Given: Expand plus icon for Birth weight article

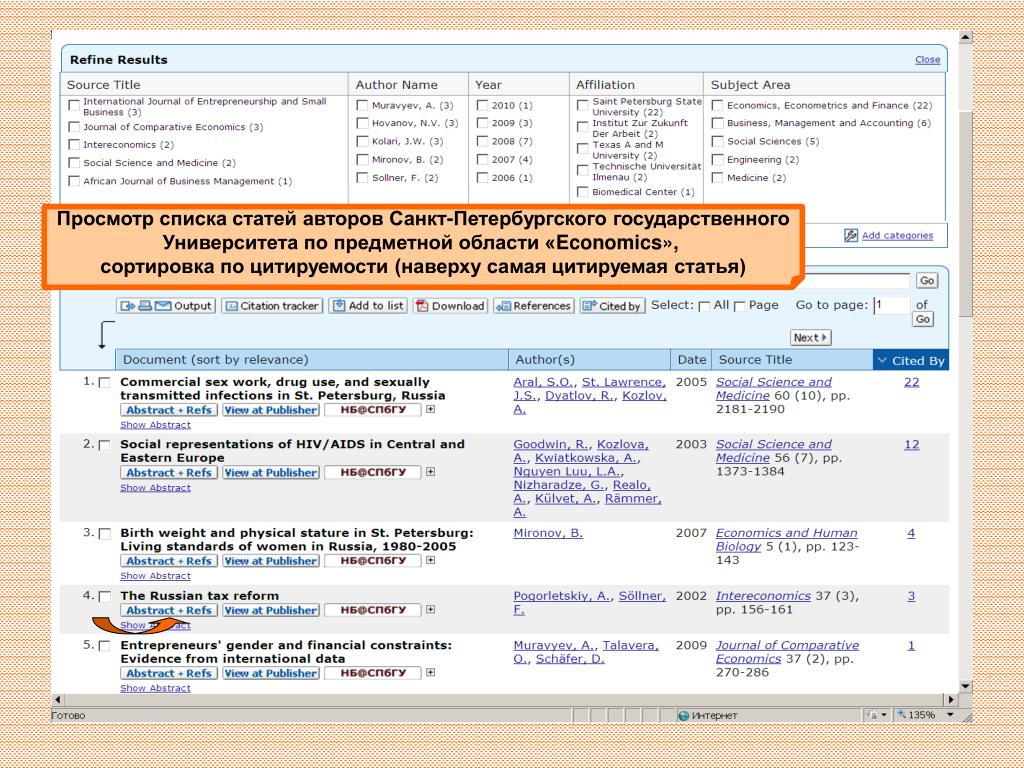Looking at the screenshot, I should tap(430, 560).
